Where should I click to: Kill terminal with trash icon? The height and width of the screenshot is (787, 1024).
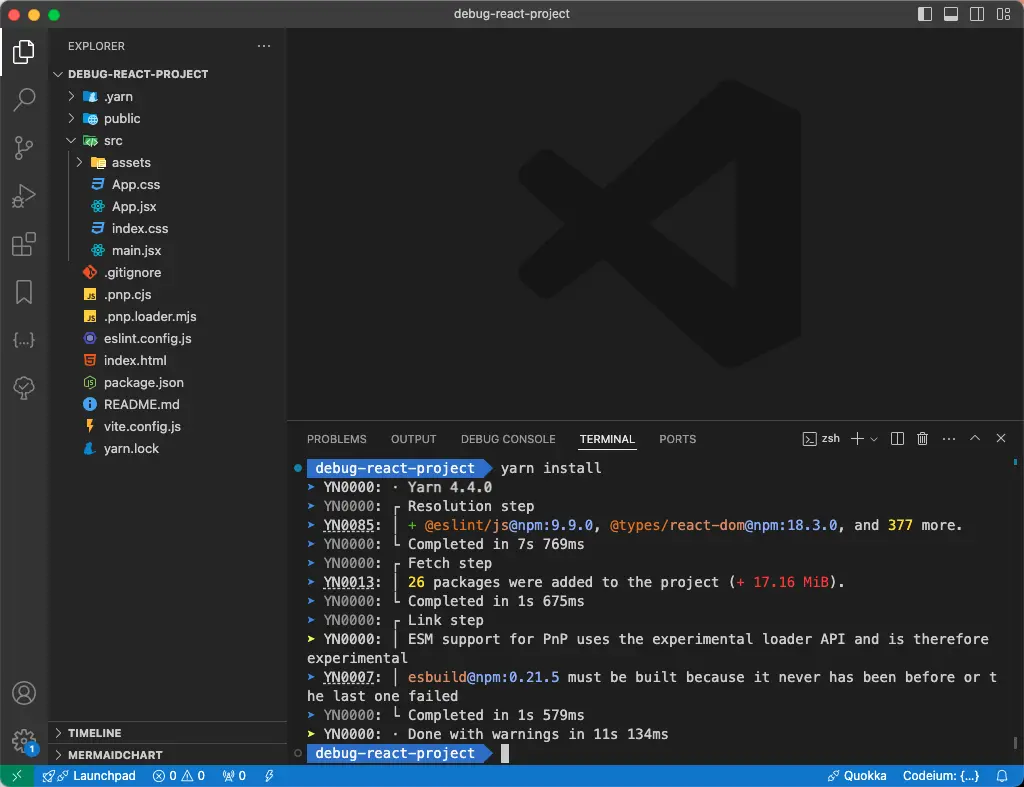pyautogui.click(x=923, y=439)
